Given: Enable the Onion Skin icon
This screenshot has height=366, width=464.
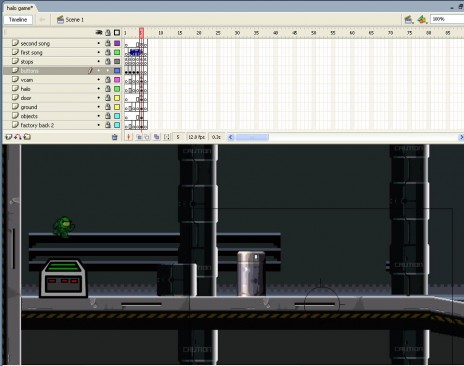Looking at the screenshot, I should [x=139, y=137].
